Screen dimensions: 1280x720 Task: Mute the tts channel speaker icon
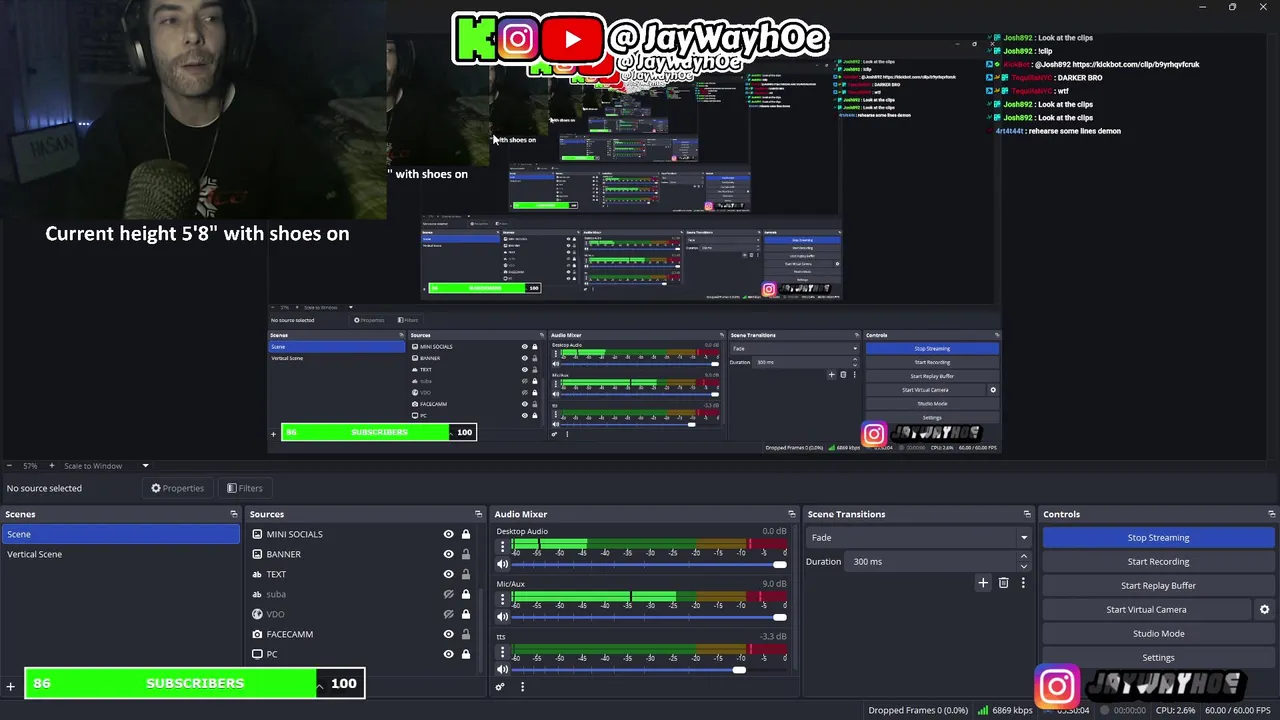pos(502,669)
